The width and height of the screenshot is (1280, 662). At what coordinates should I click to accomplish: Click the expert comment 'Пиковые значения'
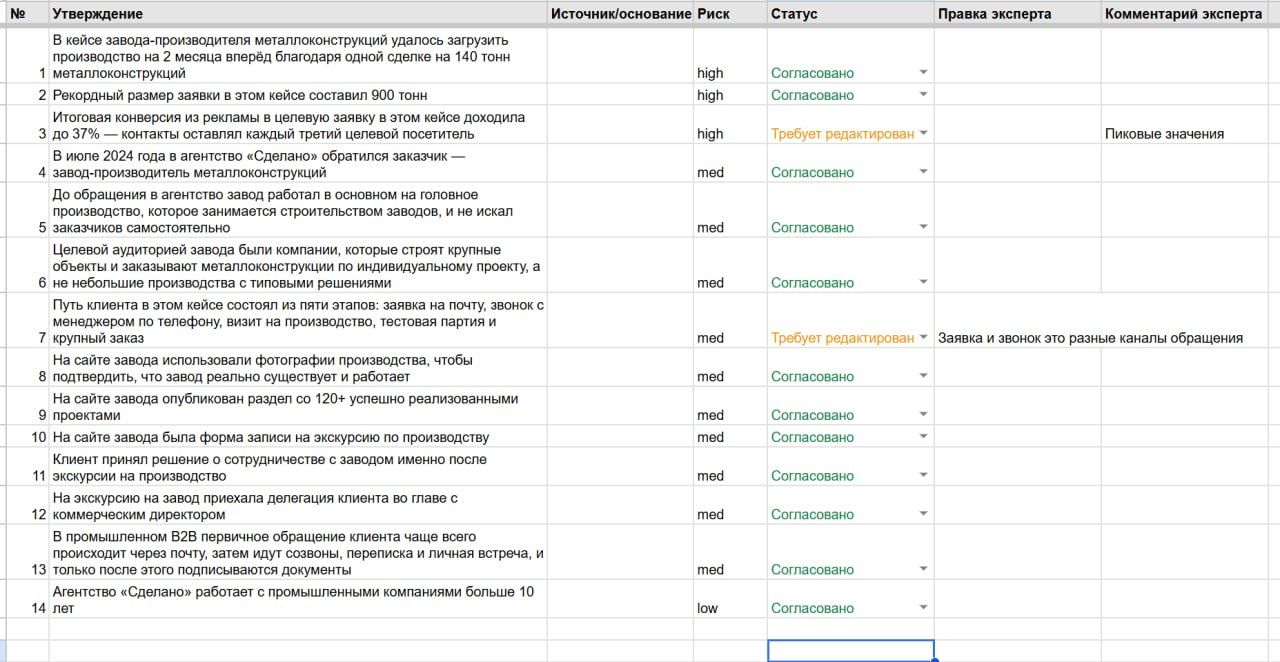1164,134
